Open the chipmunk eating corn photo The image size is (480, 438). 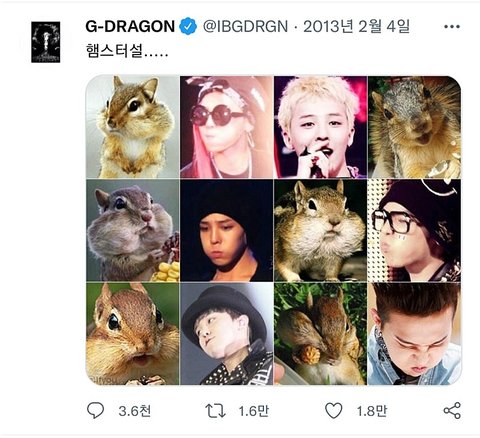(x=133, y=230)
